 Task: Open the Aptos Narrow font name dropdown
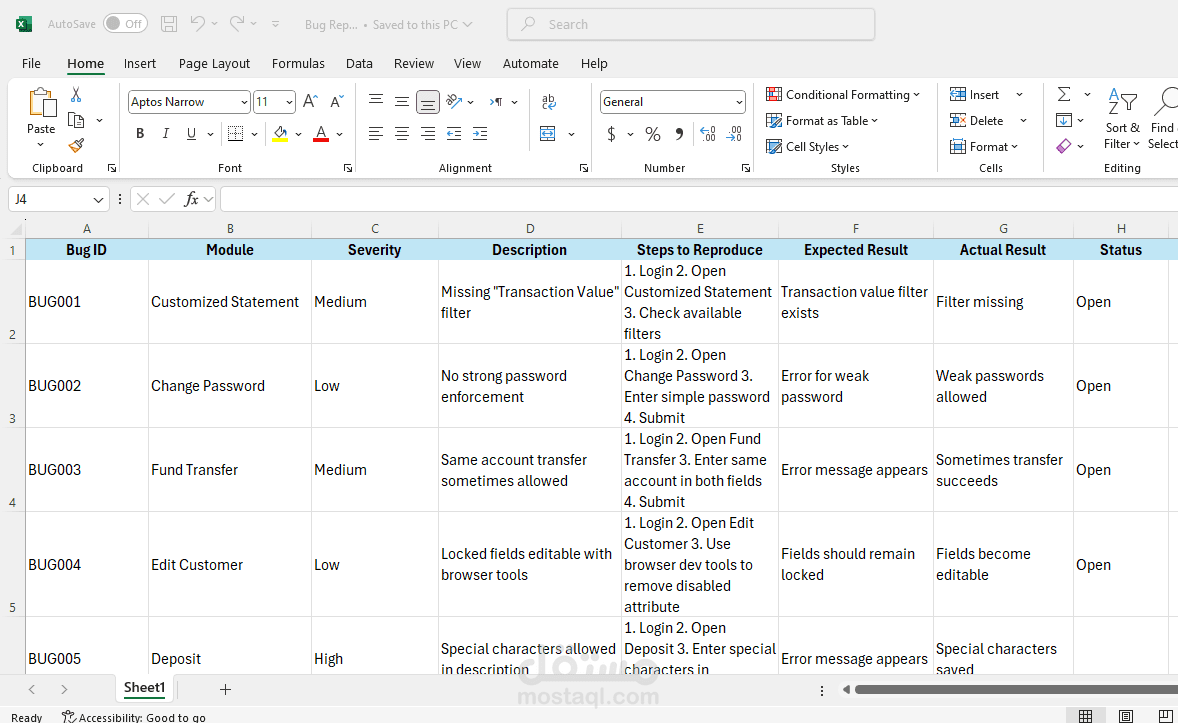click(x=244, y=101)
